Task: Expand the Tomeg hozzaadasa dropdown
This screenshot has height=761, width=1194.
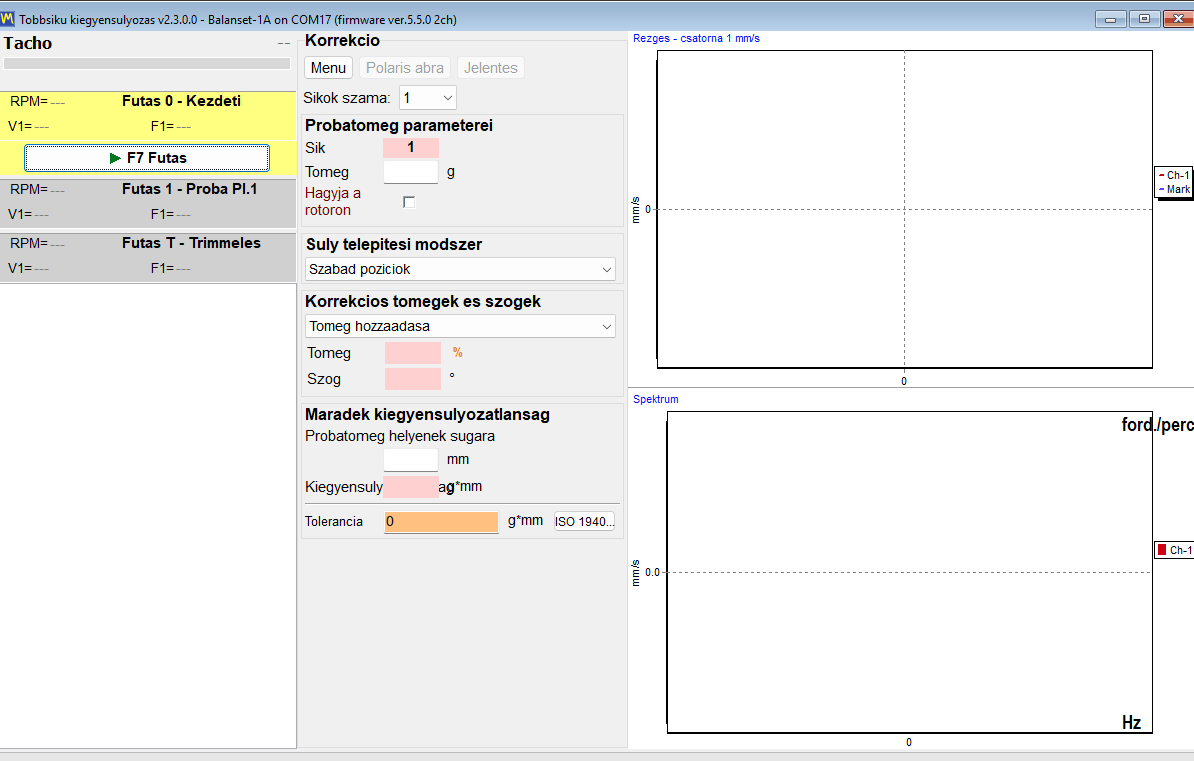Action: pyautogui.click(x=460, y=326)
